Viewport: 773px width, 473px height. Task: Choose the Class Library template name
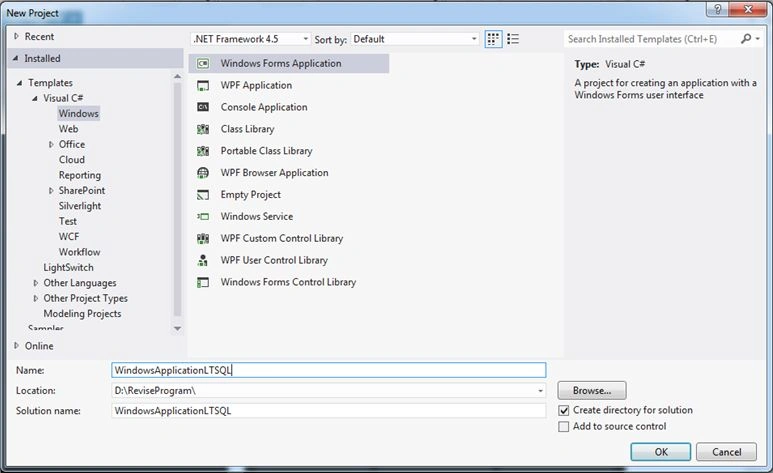click(247, 129)
